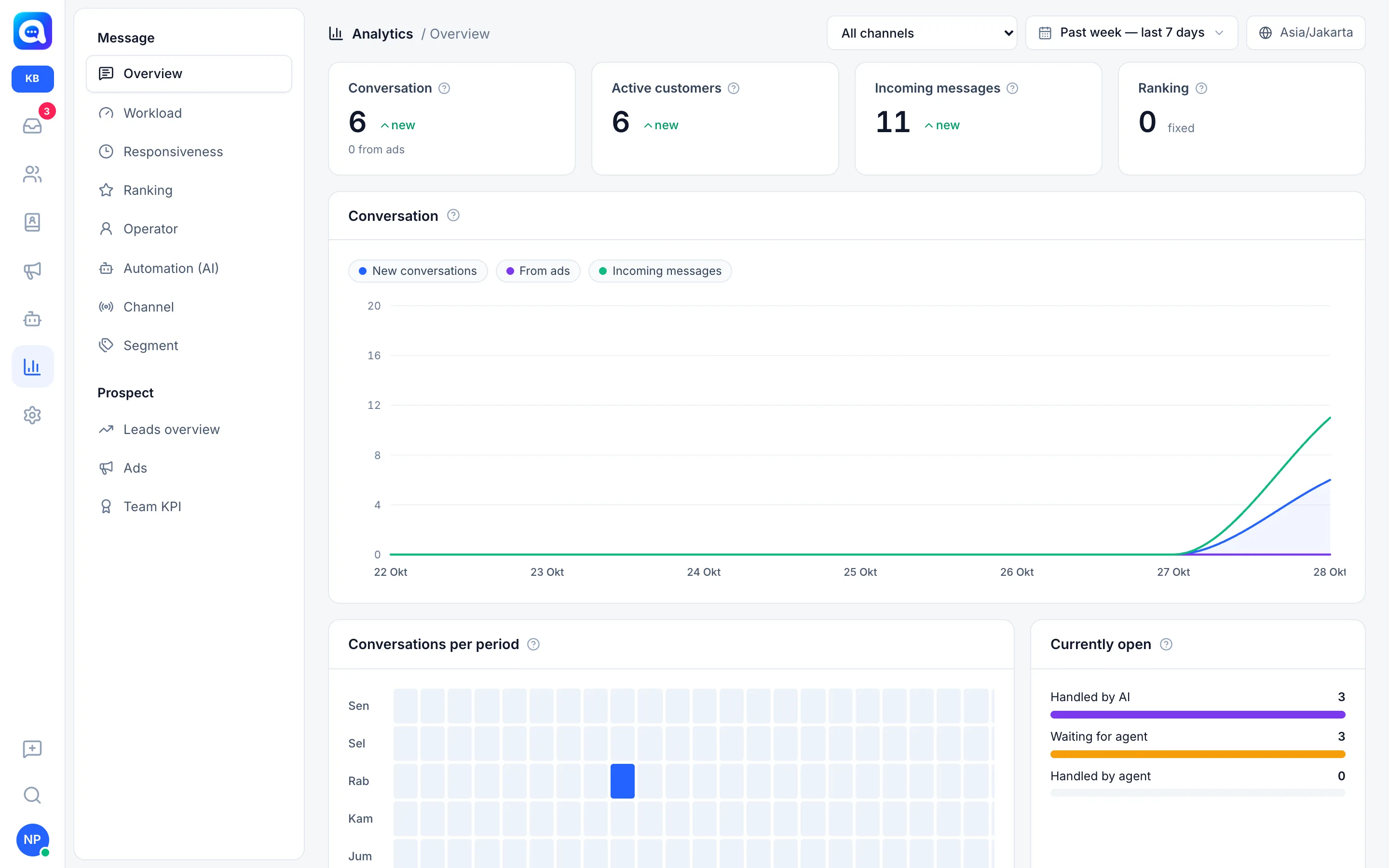The height and width of the screenshot is (868, 1389).
Task: Toggle Incoming messages legend series
Action: pos(660,271)
